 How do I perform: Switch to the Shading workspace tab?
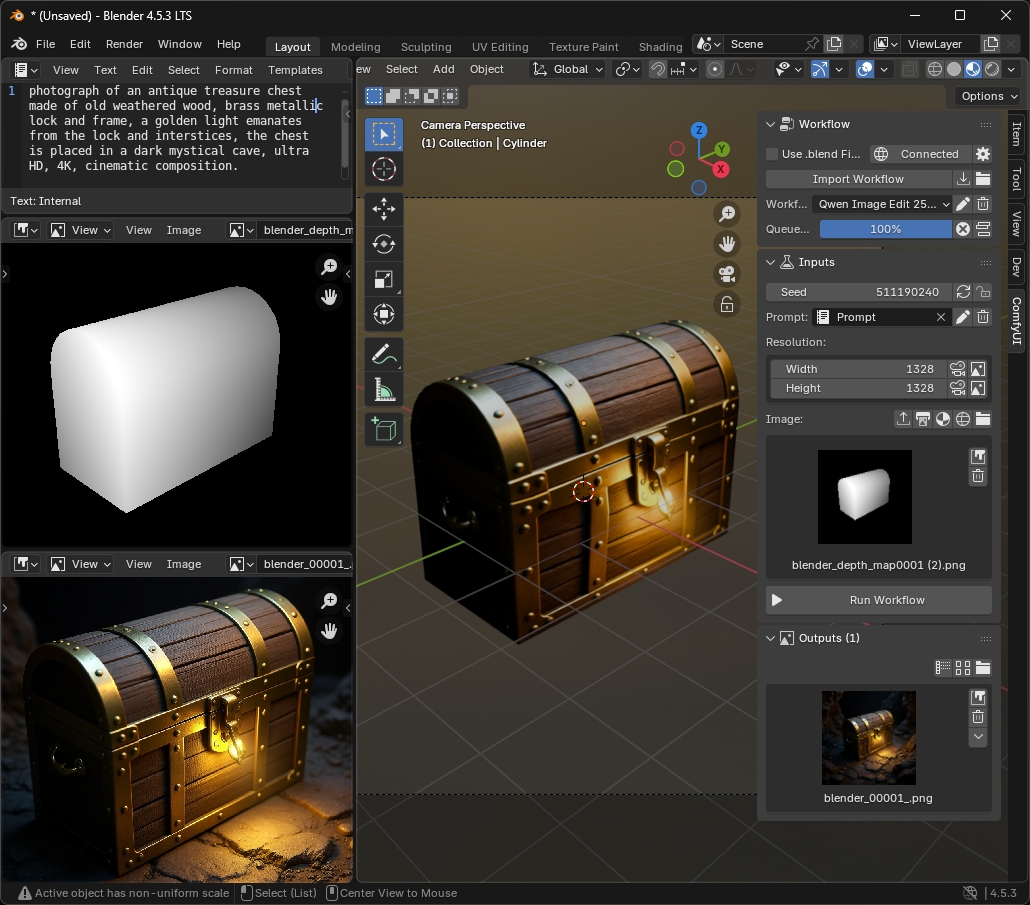point(660,47)
